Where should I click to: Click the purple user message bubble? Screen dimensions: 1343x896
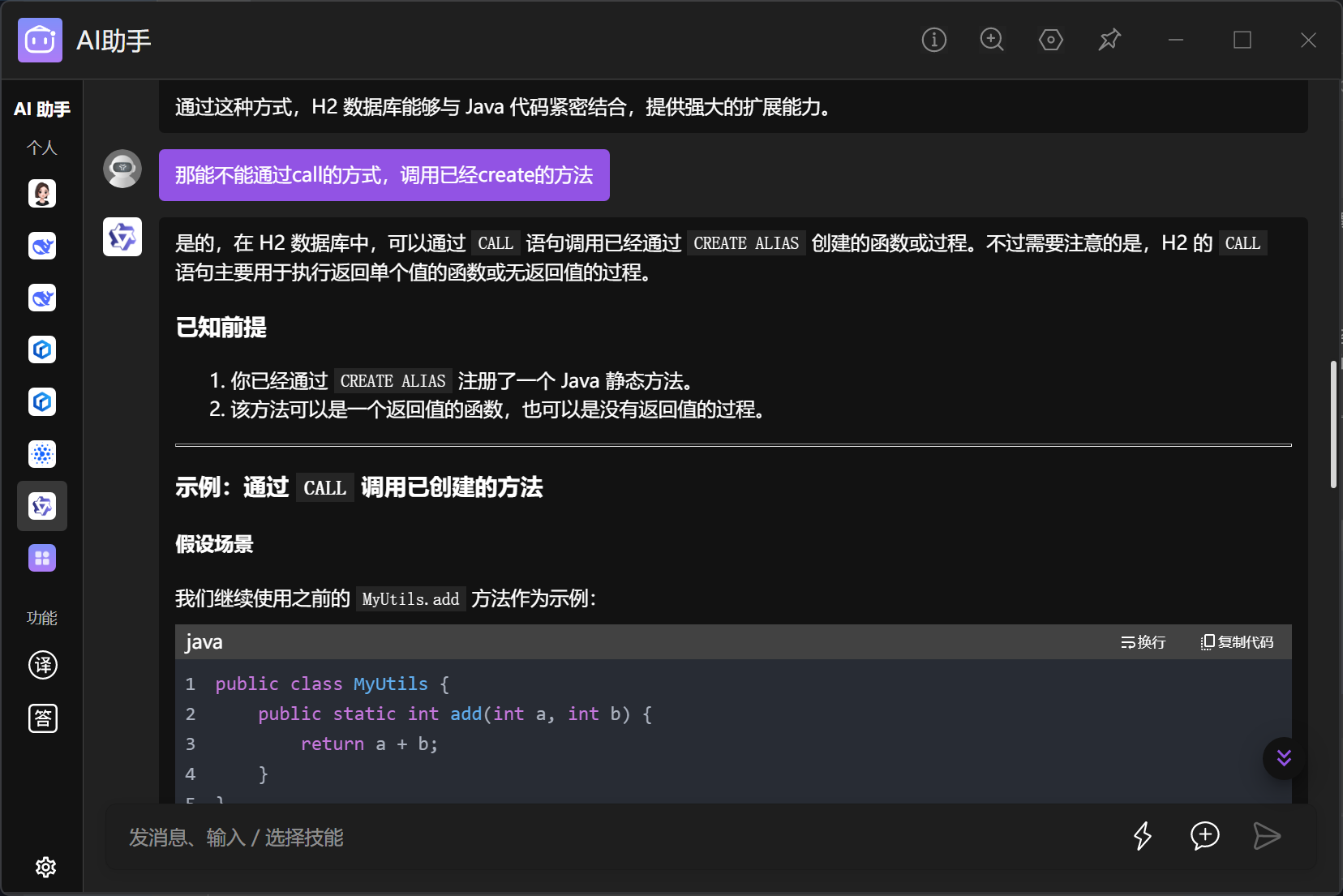point(384,175)
